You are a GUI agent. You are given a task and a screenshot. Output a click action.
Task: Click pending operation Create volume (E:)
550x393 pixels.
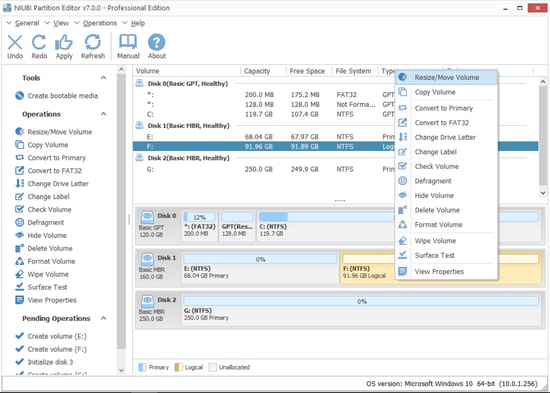pyautogui.click(x=57, y=336)
